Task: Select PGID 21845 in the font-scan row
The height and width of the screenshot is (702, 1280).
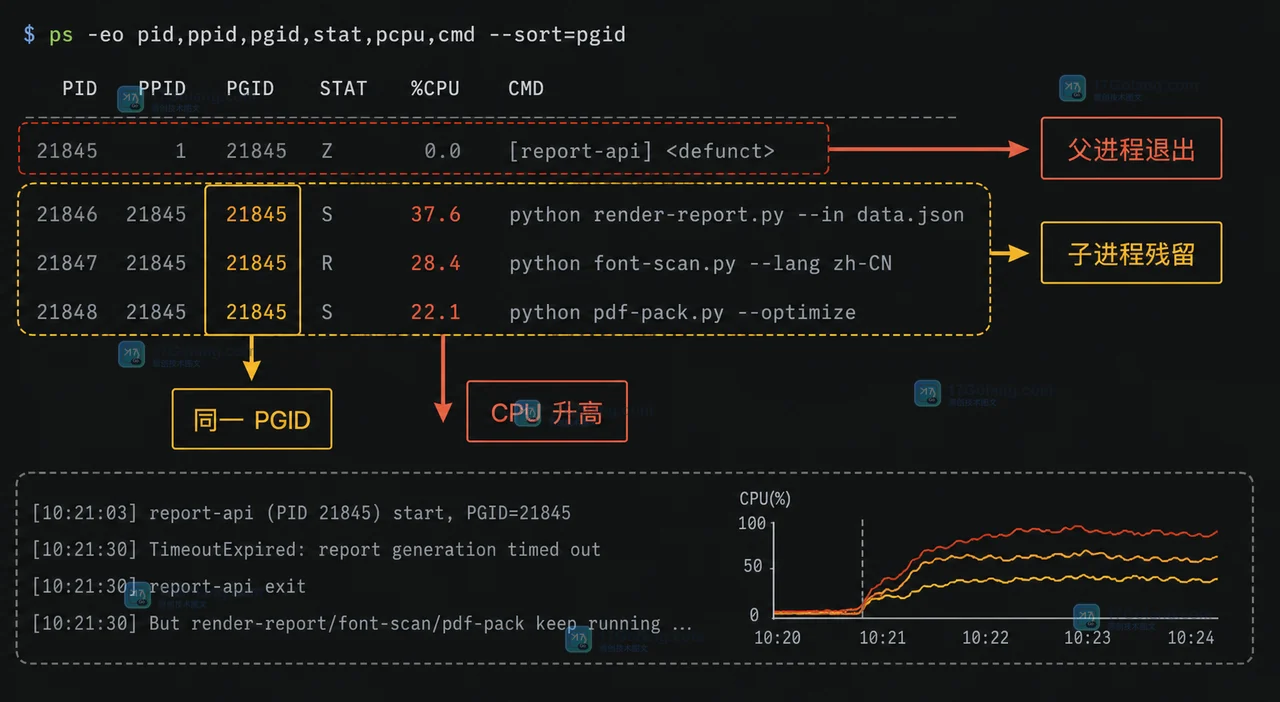Action: point(256,263)
